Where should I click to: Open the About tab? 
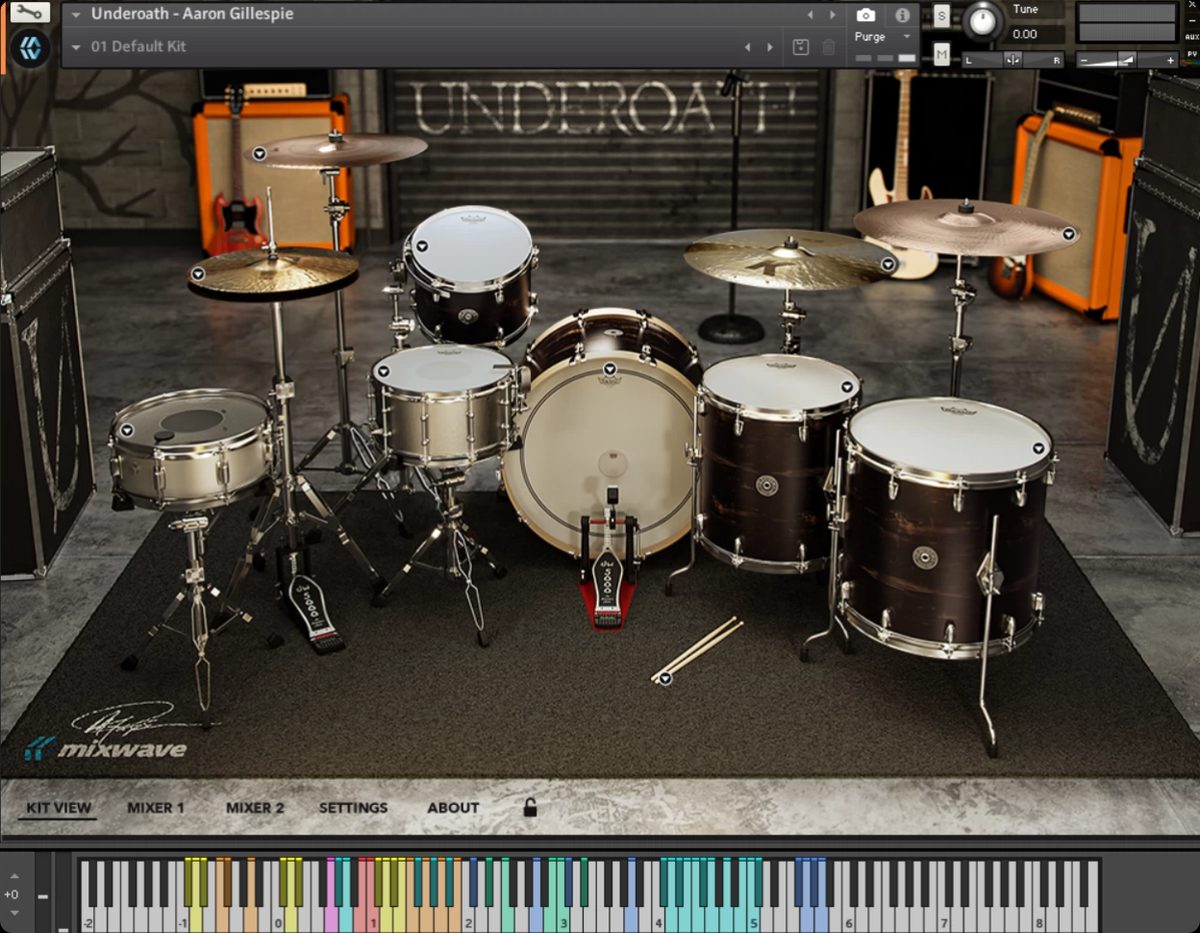(453, 808)
